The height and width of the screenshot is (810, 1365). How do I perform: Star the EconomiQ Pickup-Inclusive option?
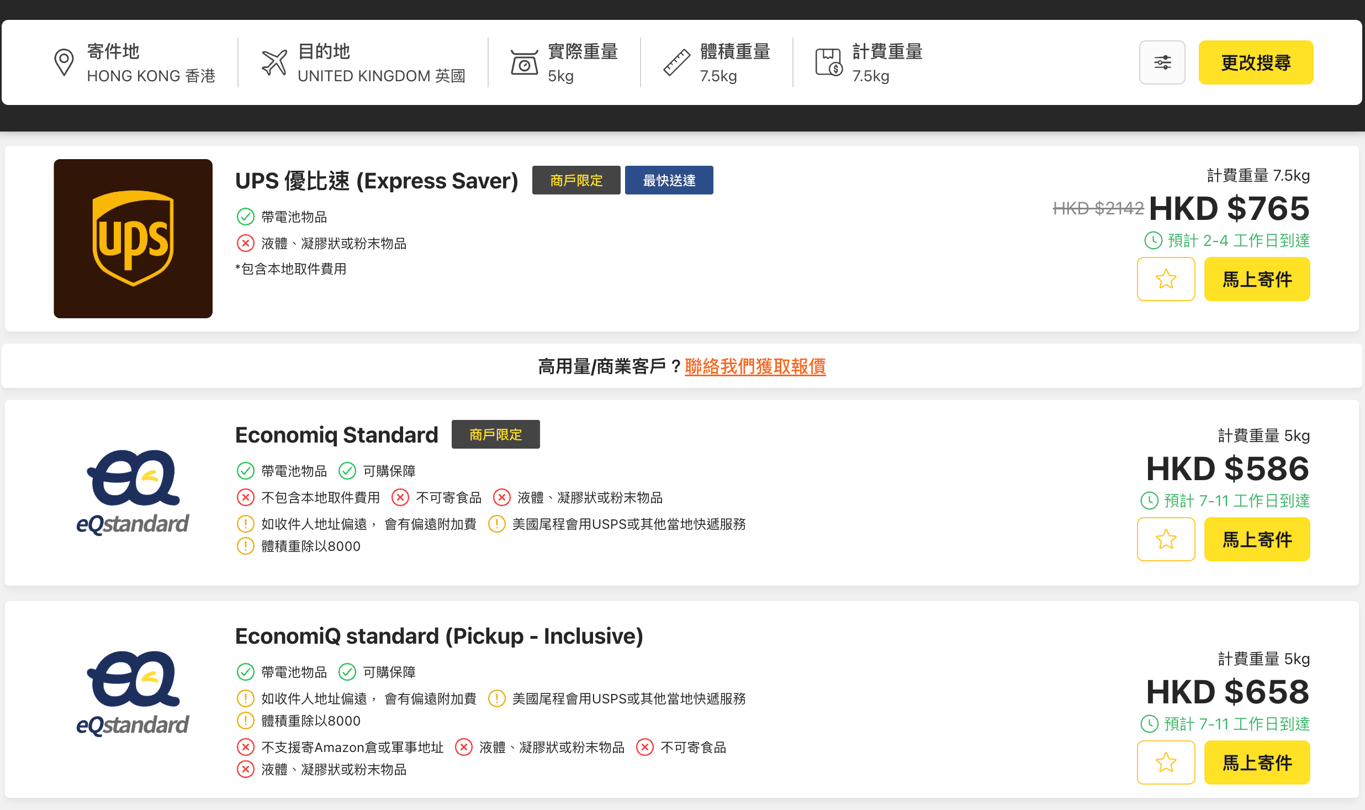tap(1165, 763)
